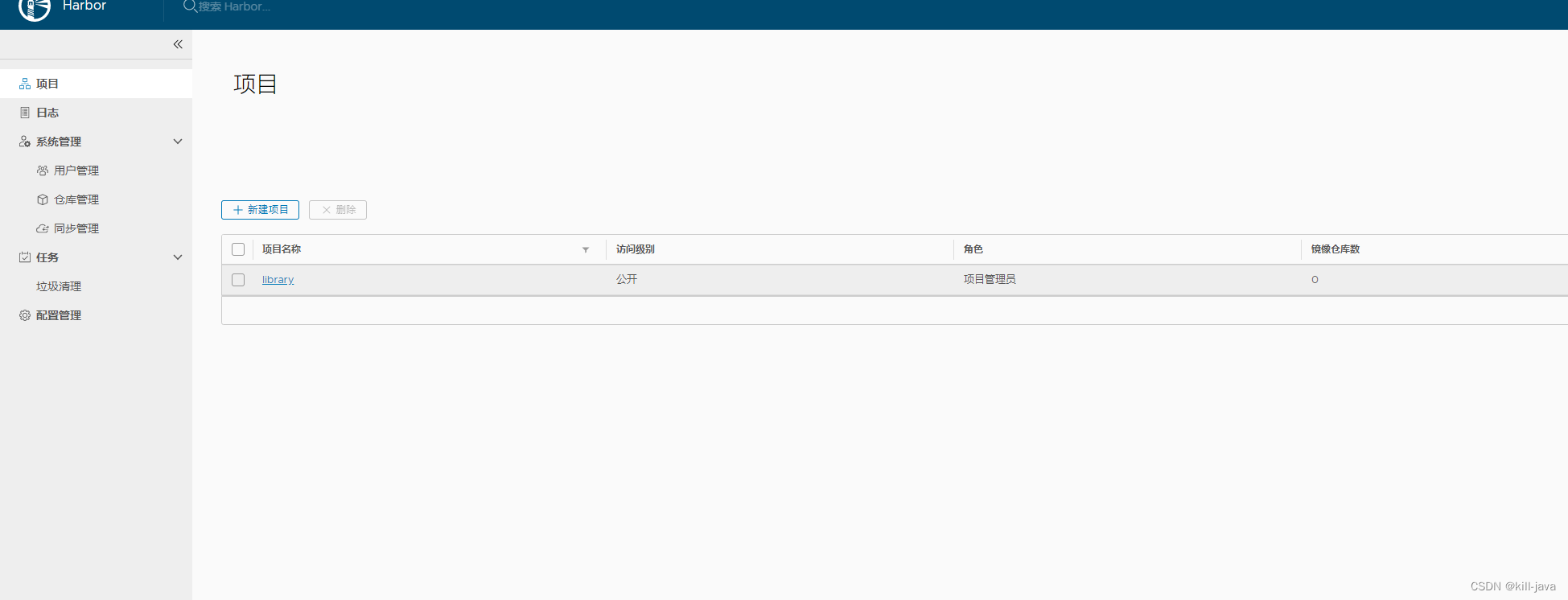
Task: Open the library project link
Action: click(x=278, y=280)
